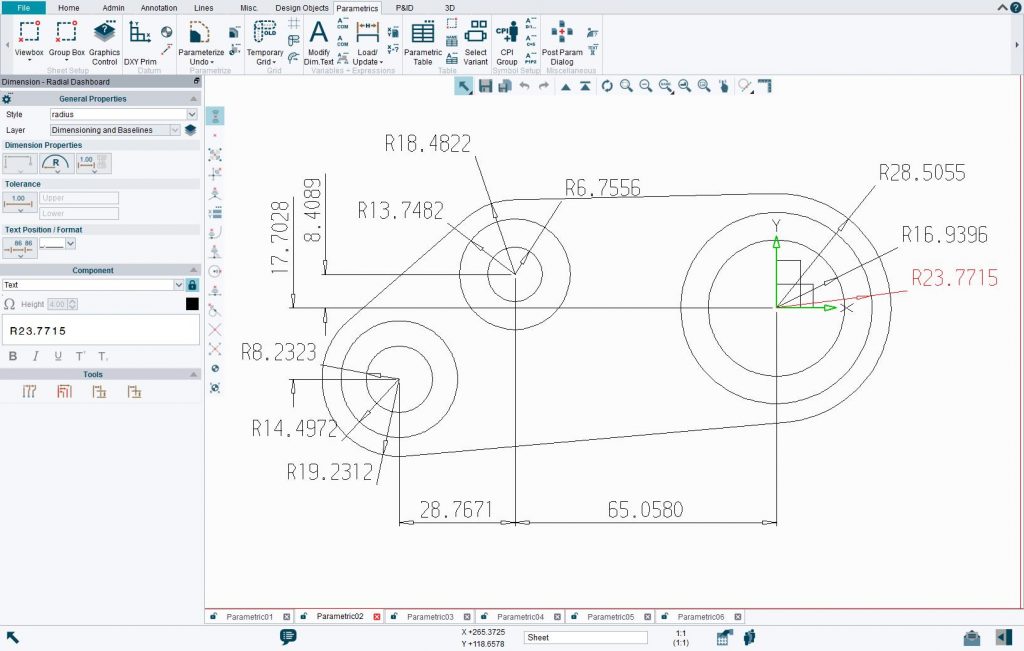Screen dimensions: 1024x651
Task: Switch to the P&ID ribbon tab
Action: tap(404, 7)
